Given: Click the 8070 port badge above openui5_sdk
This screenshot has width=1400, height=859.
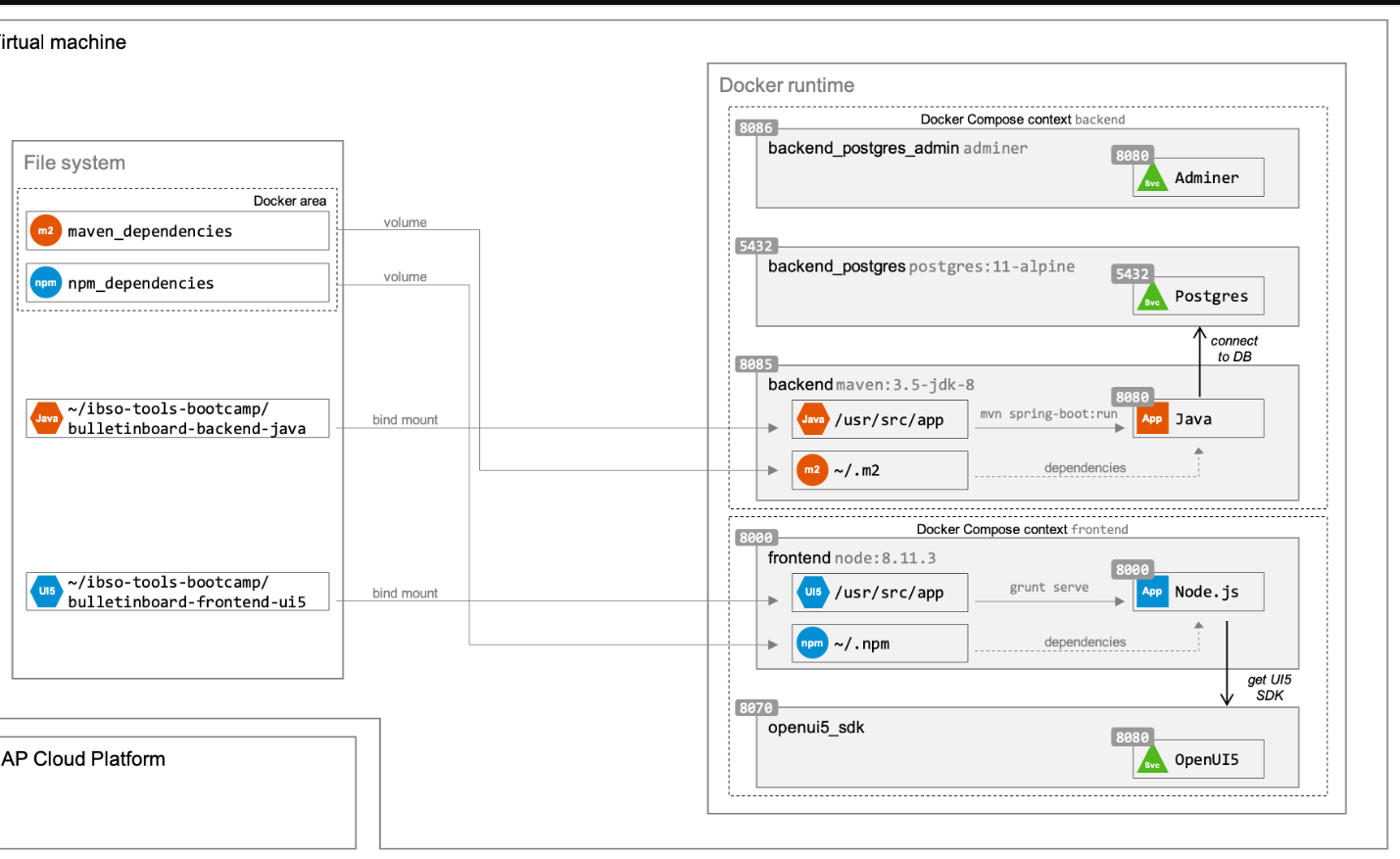Looking at the screenshot, I should (756, 707).
